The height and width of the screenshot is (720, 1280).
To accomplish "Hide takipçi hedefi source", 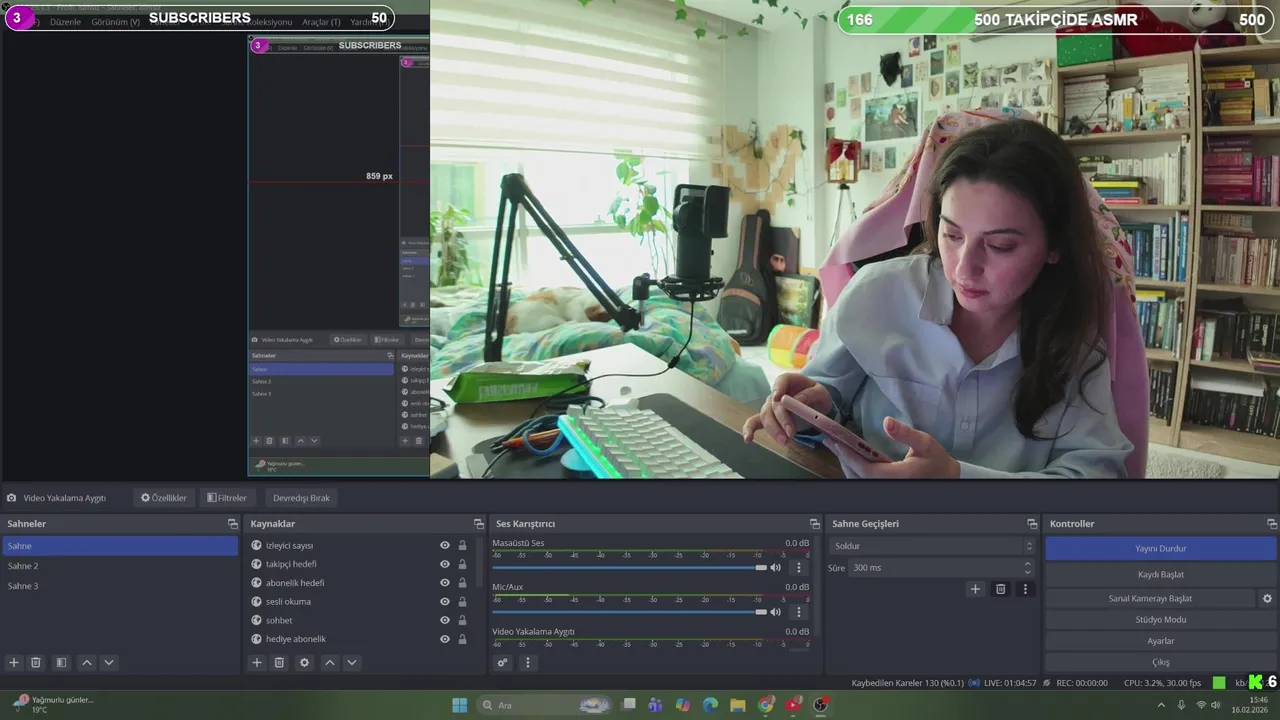I will tap(445, 564).
